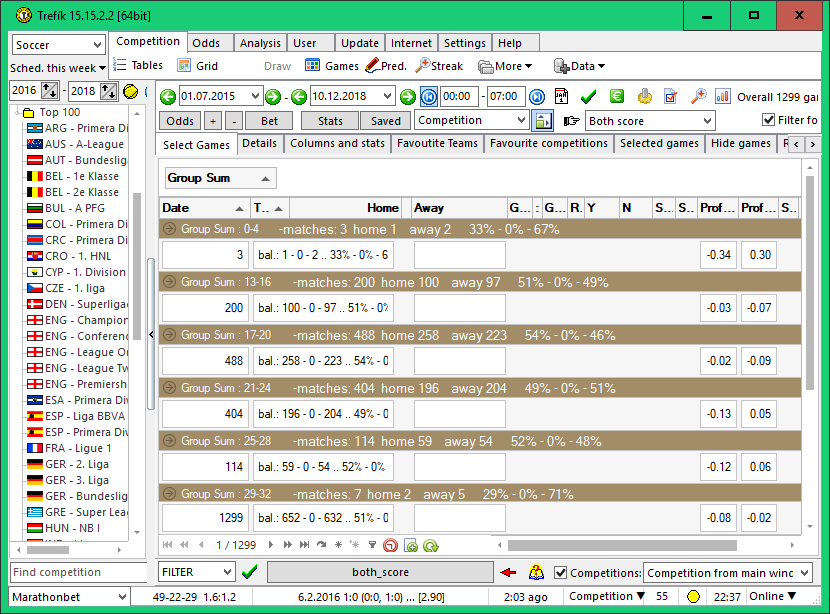
Task: Open the Streak tool
Action: pos(439,66)
